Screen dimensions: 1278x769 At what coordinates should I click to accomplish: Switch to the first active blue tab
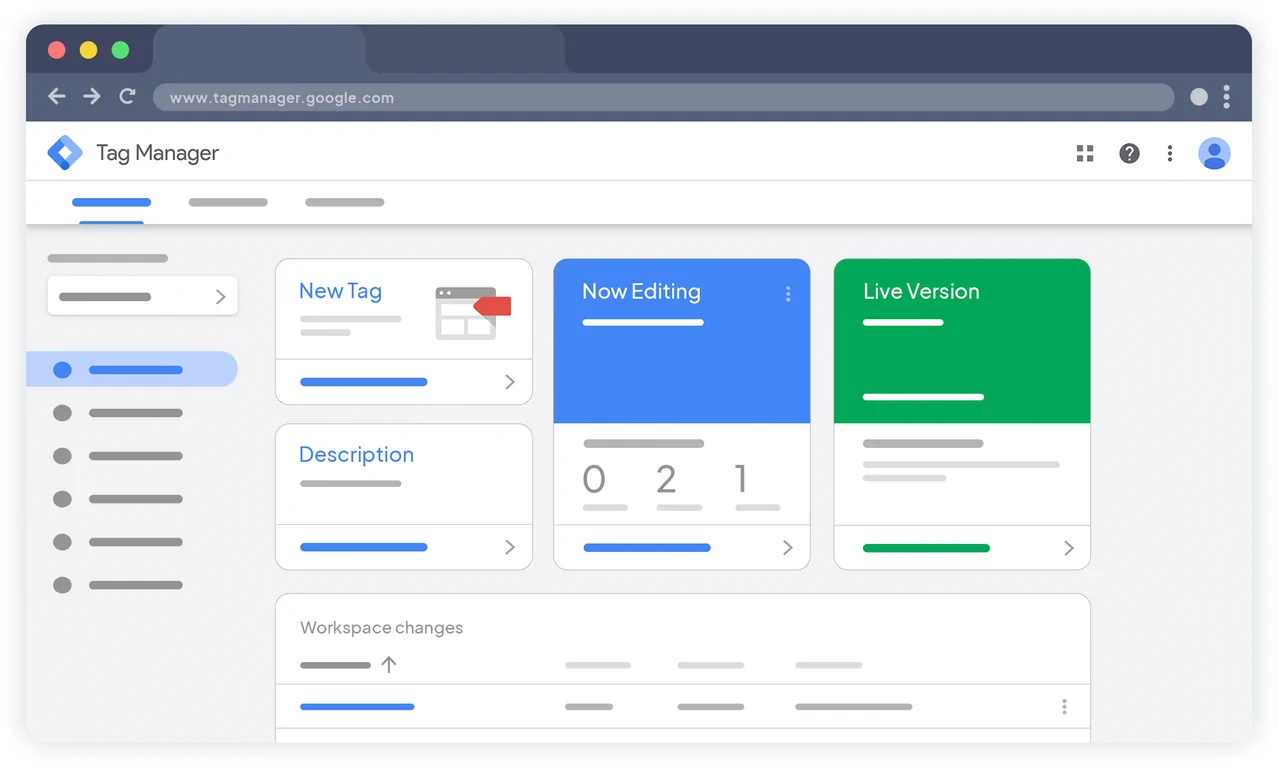click(111, 203)
